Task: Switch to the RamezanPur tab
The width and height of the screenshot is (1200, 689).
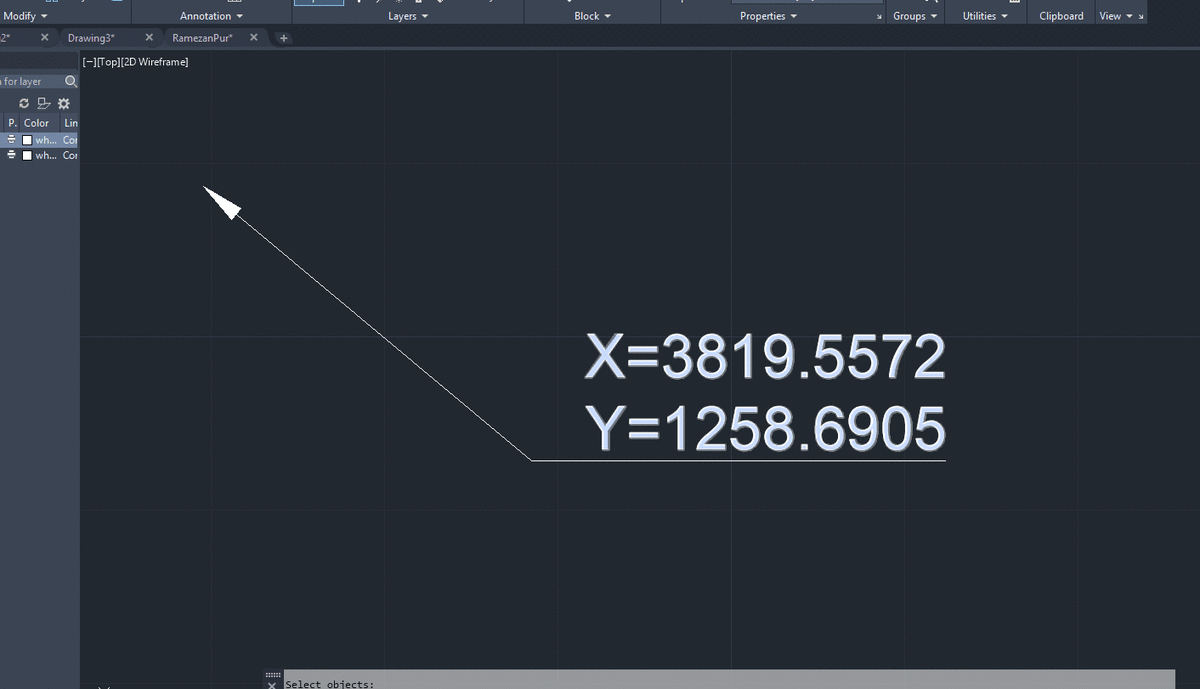Action: pos(203,37)
